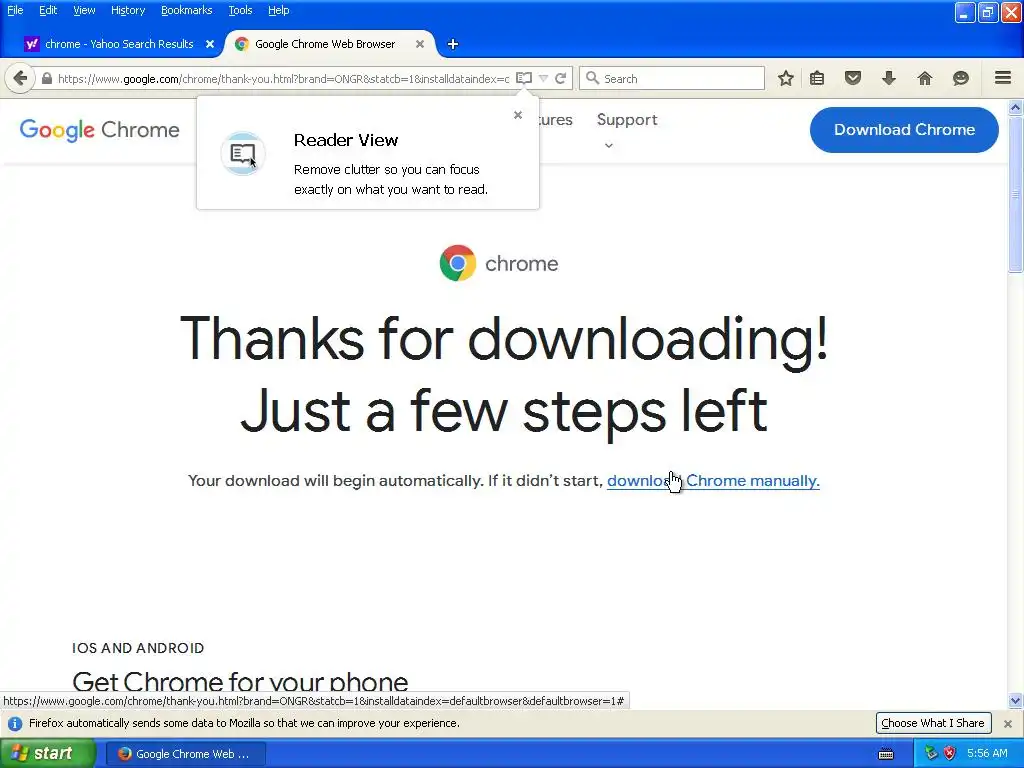Screen dimensions: 1024x768
Task: Click the Support navigation link
Action: point(627,120)
